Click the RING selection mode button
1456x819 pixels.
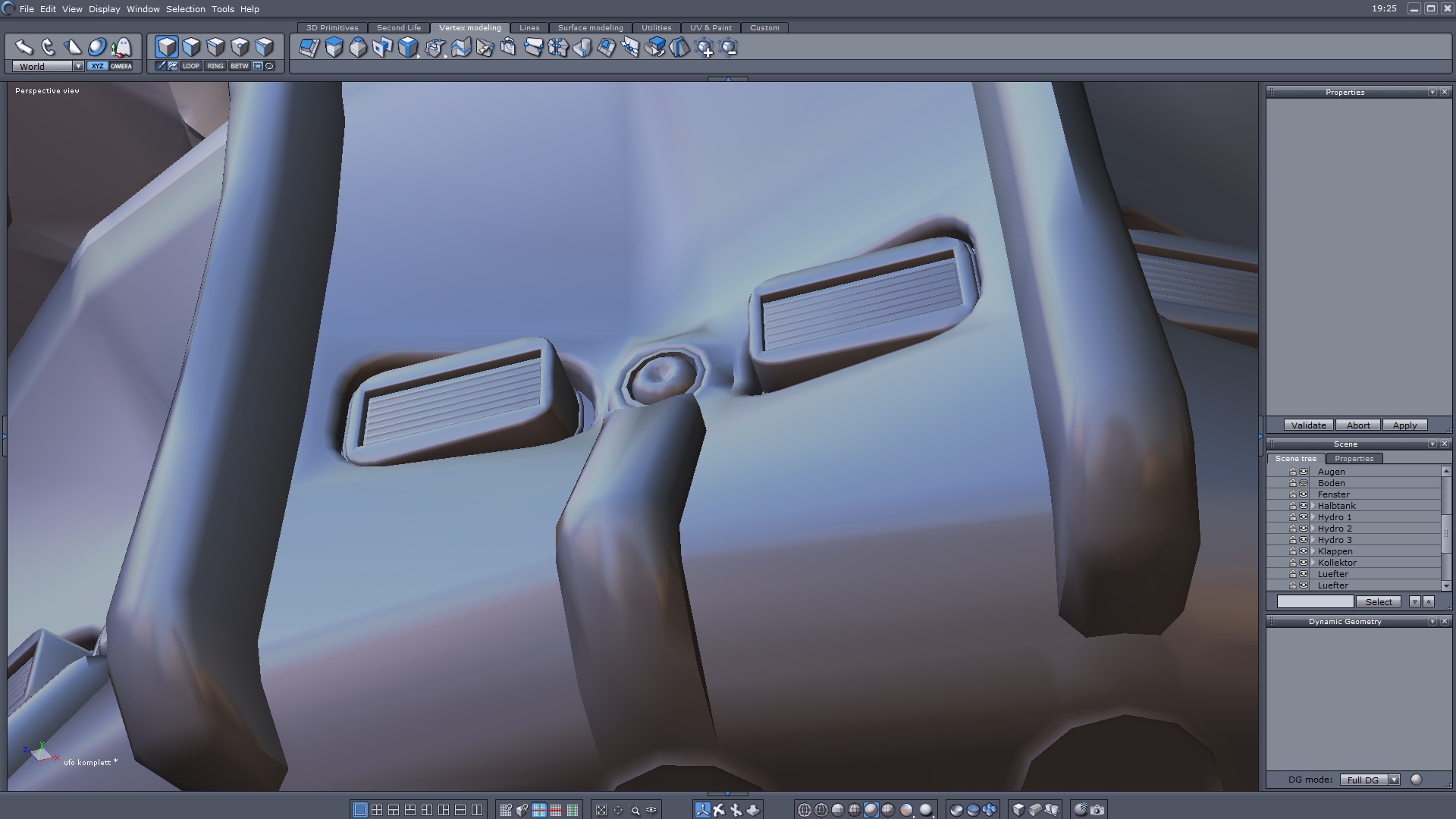(215, 66)
